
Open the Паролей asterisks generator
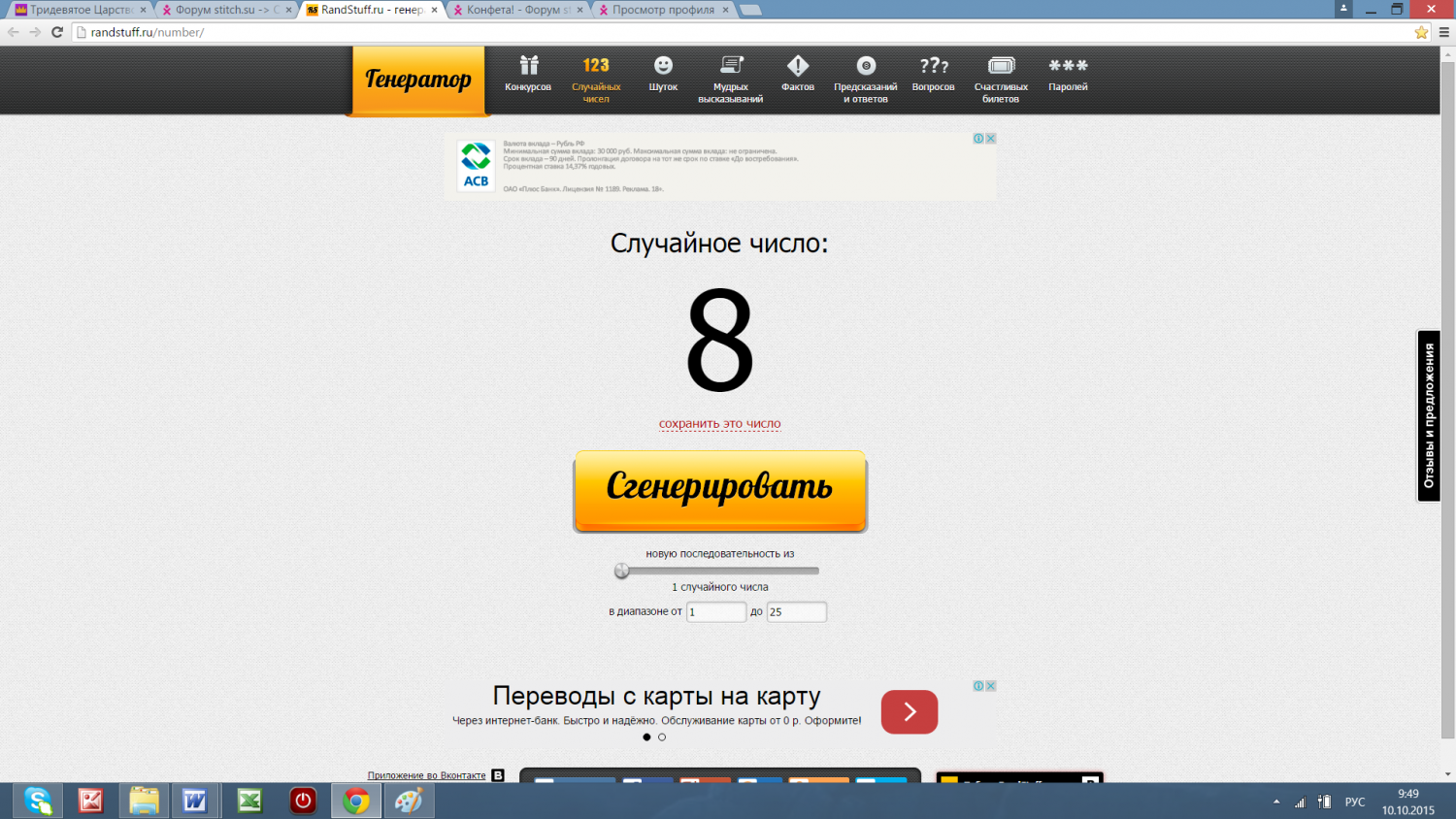1068,74
